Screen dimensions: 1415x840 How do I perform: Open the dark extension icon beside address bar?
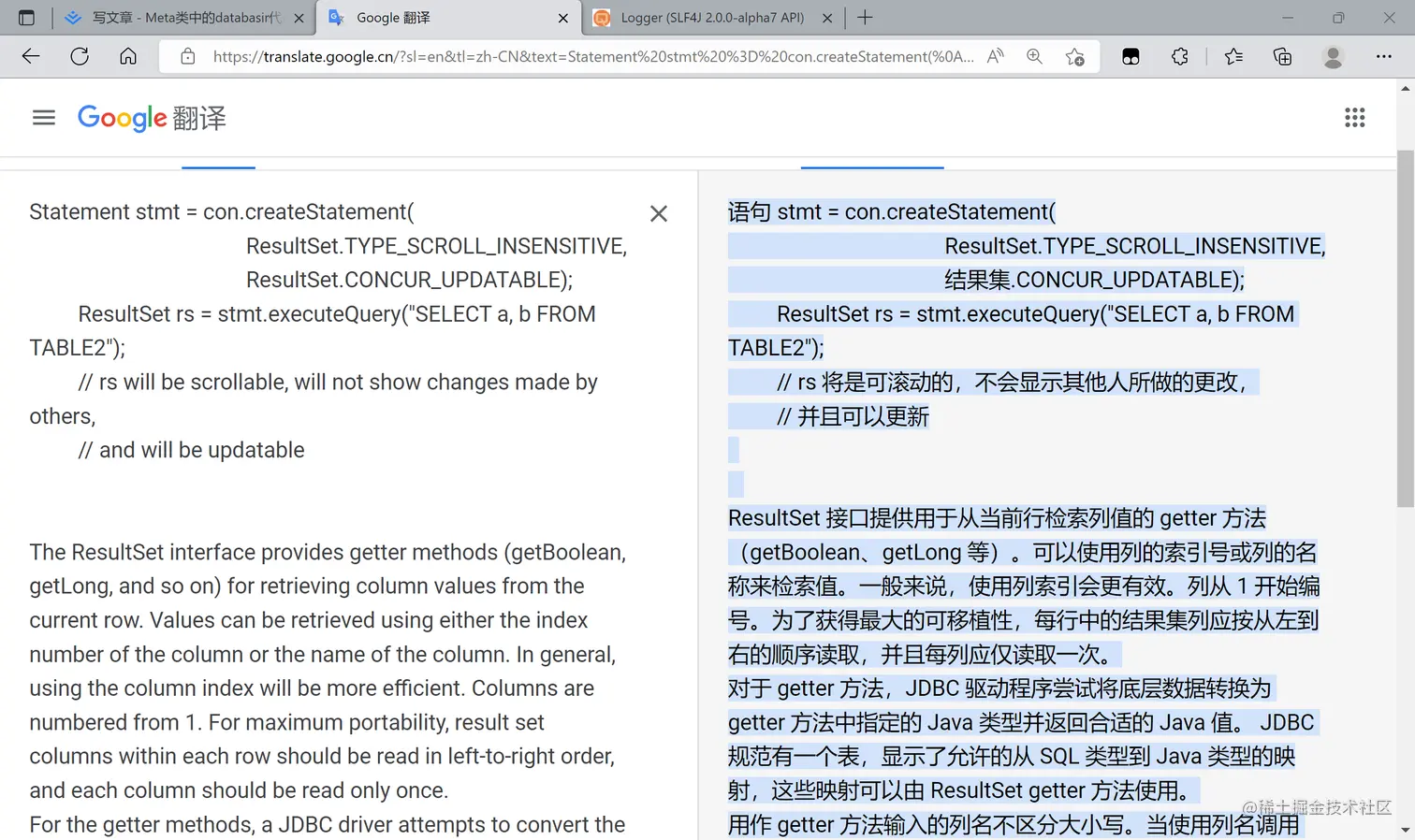(1131, 56)
